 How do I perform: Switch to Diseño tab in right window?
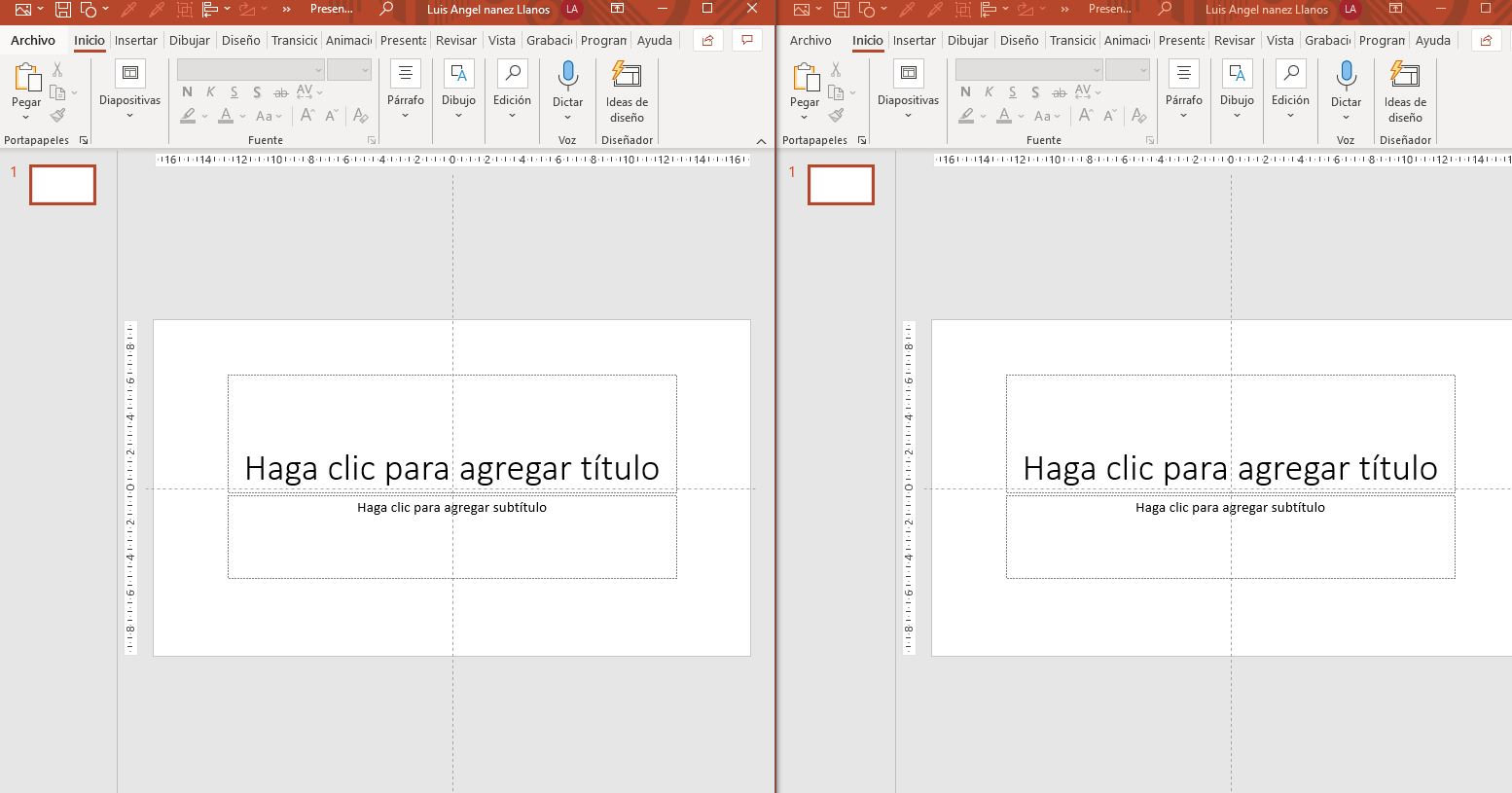(1019, 41)
